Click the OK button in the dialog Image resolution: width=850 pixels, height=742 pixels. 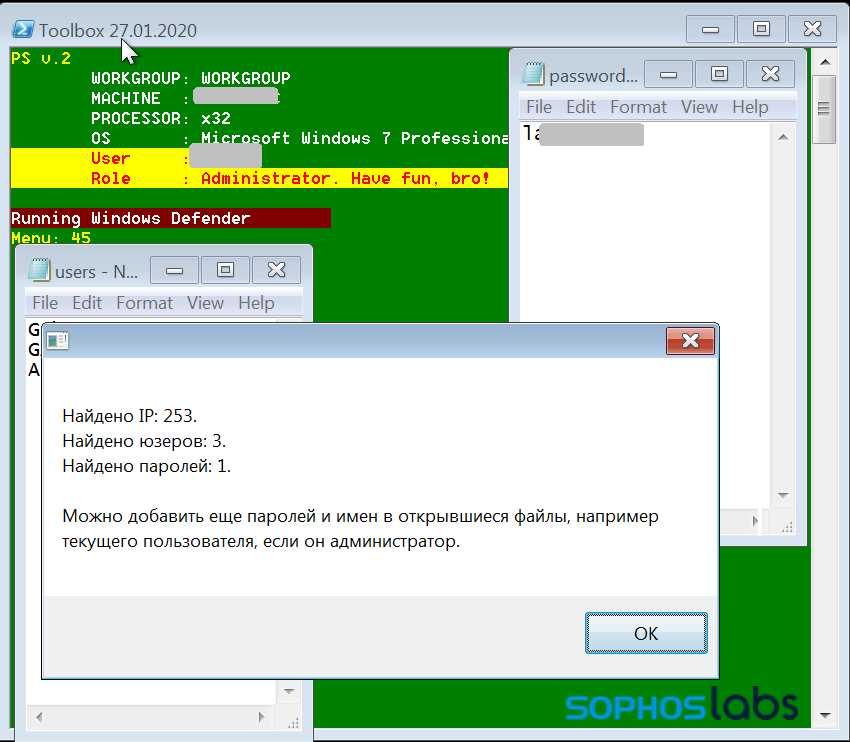point(646,633)
